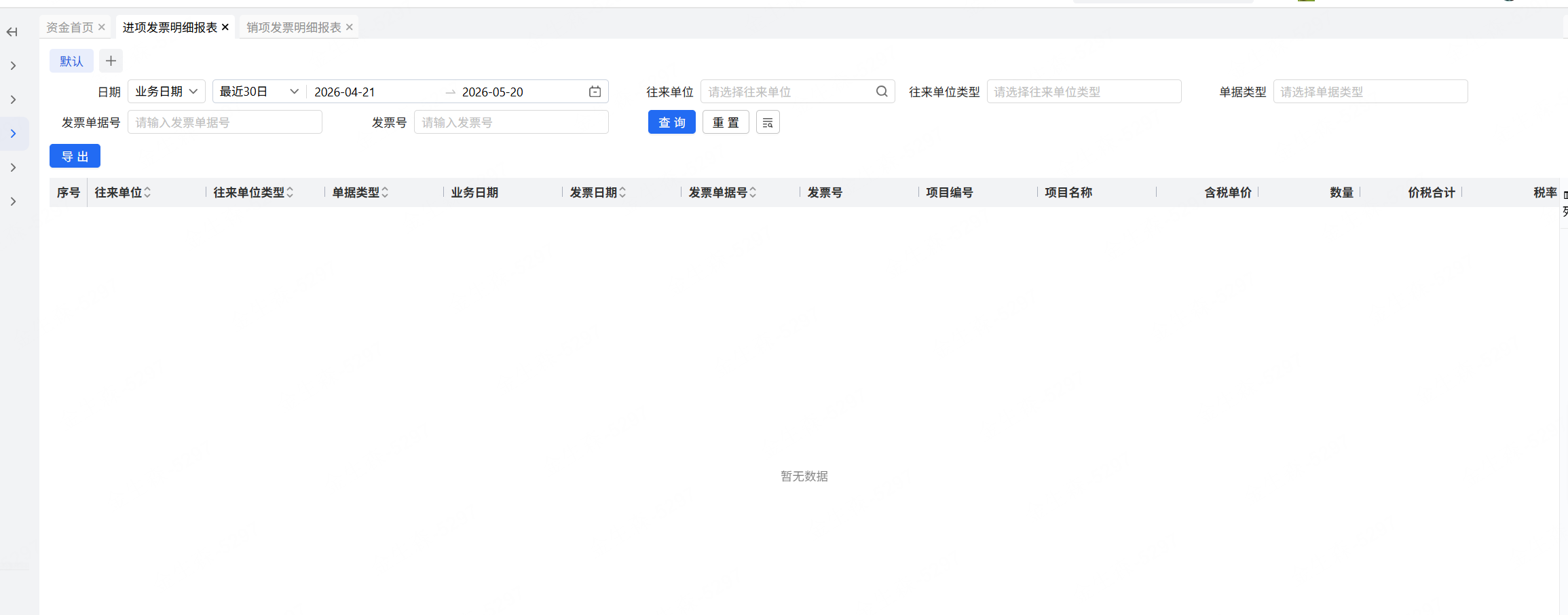
Task: Open the advanced filter settings icon beside 重置
Action: click(768, 122)
